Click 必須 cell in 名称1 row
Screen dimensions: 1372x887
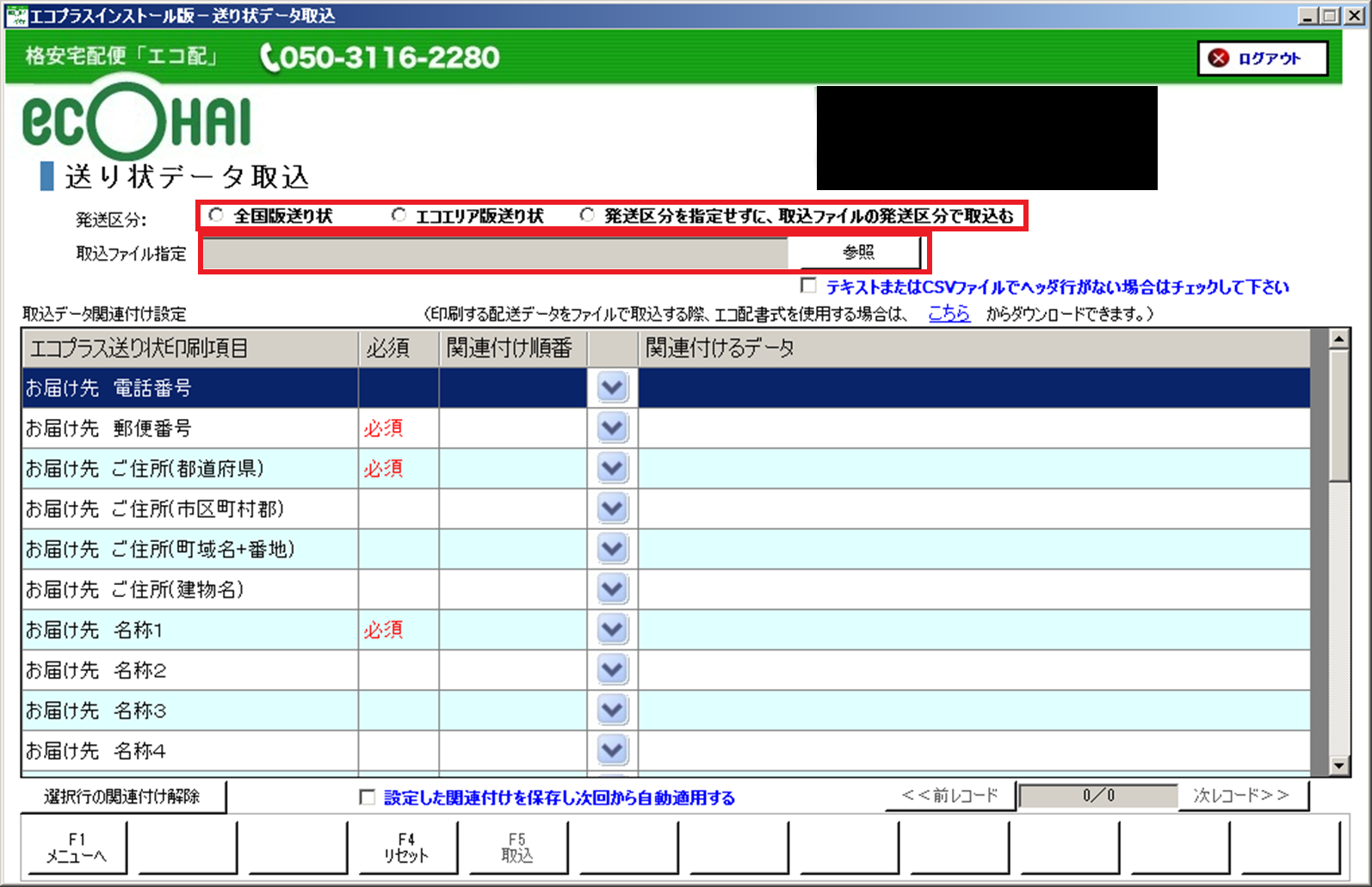(399, 631)
